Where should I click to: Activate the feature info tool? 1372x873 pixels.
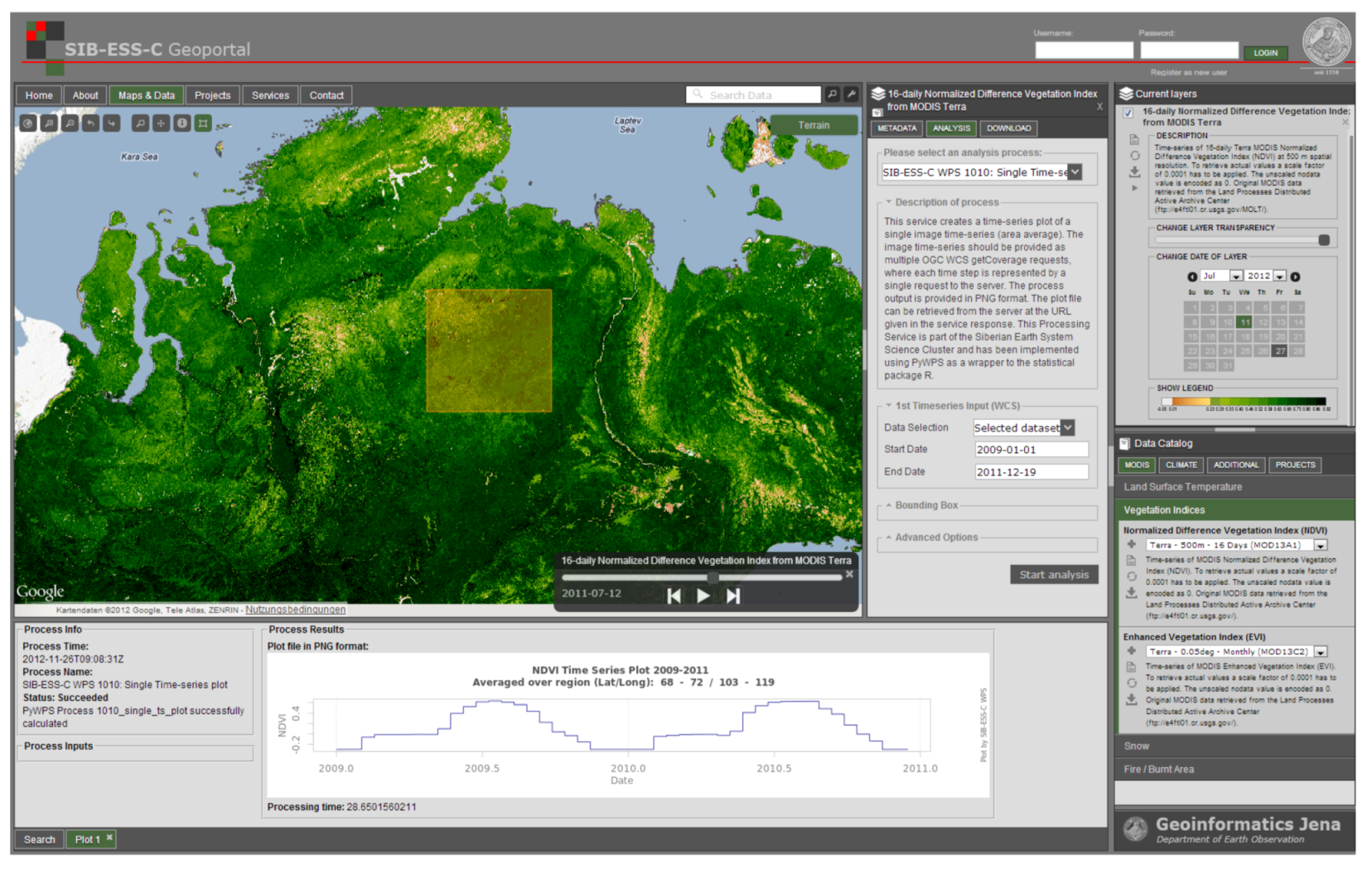click(181, 123)
